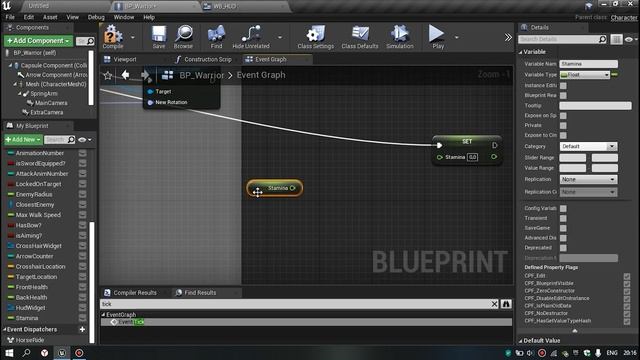Select the Stamina variable in list
This screenshot has height=360, width=640.
[27, 318]
